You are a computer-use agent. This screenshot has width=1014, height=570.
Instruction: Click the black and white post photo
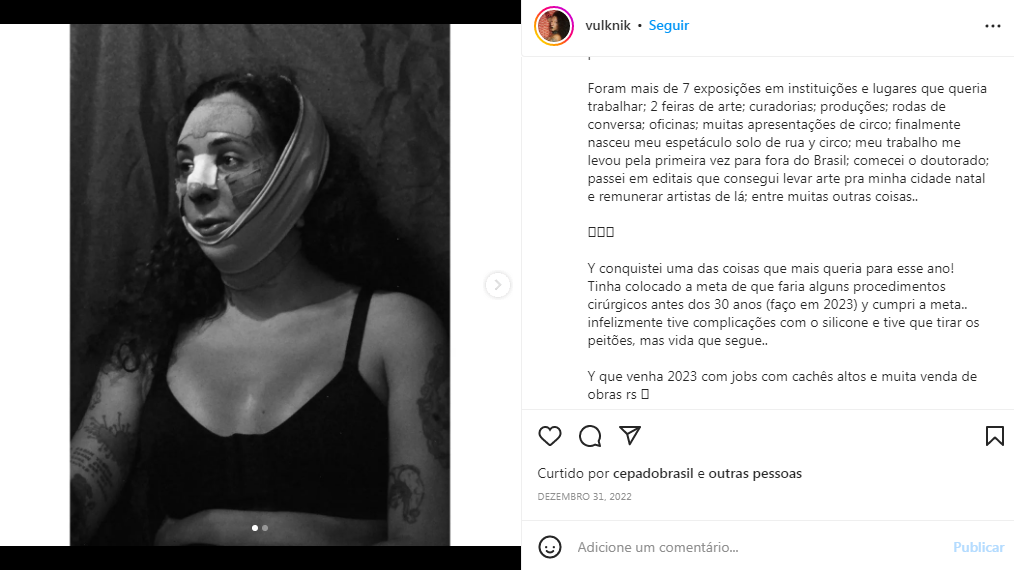[x=260, y=285]
